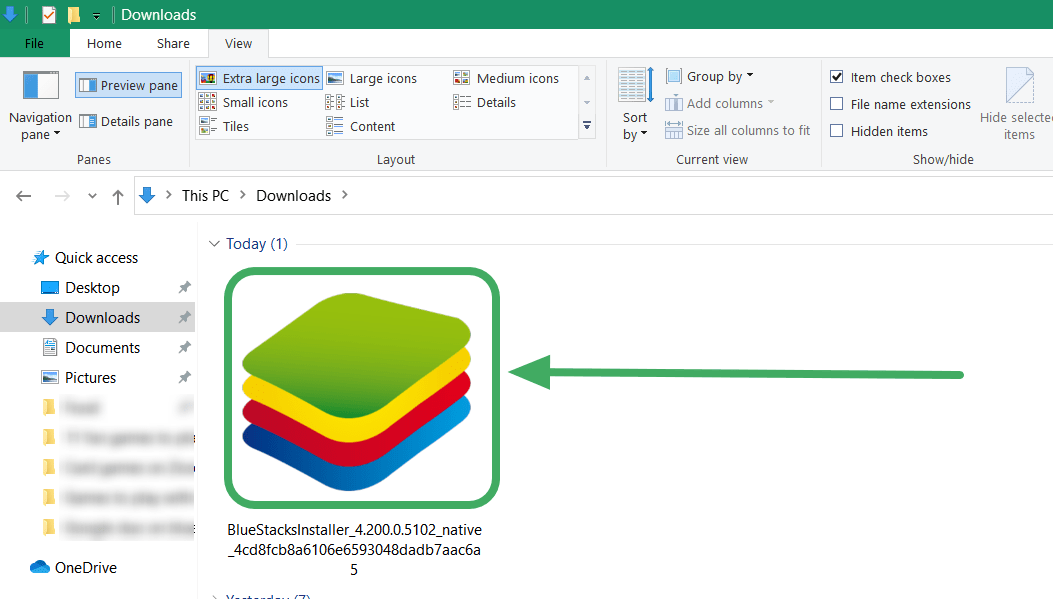Click New folder icon in title bar
This screenshot has height=599, width=1053.
[x=74, y=15]
